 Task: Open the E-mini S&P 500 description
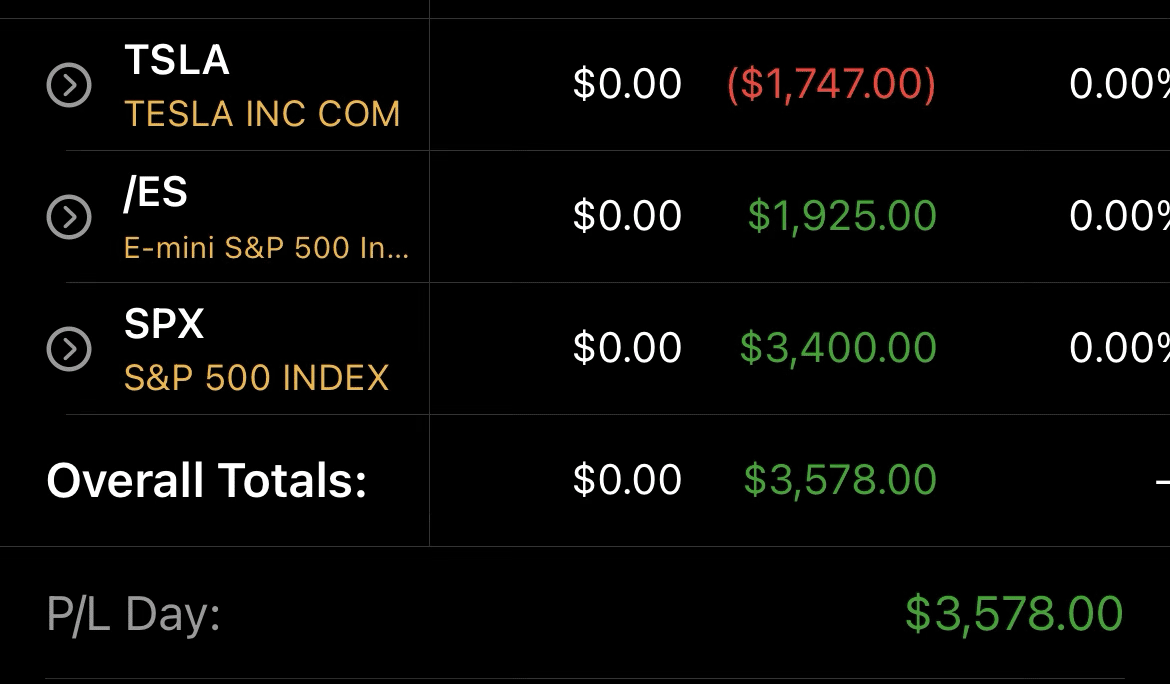[266, 246]
